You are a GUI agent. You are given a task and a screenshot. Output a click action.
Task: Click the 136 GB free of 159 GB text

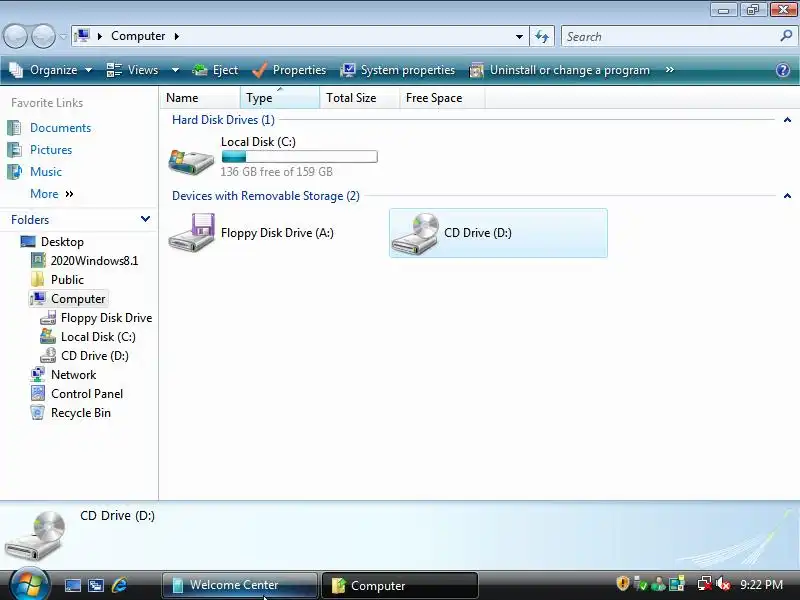pyautogui.click(x=277, y=172)
